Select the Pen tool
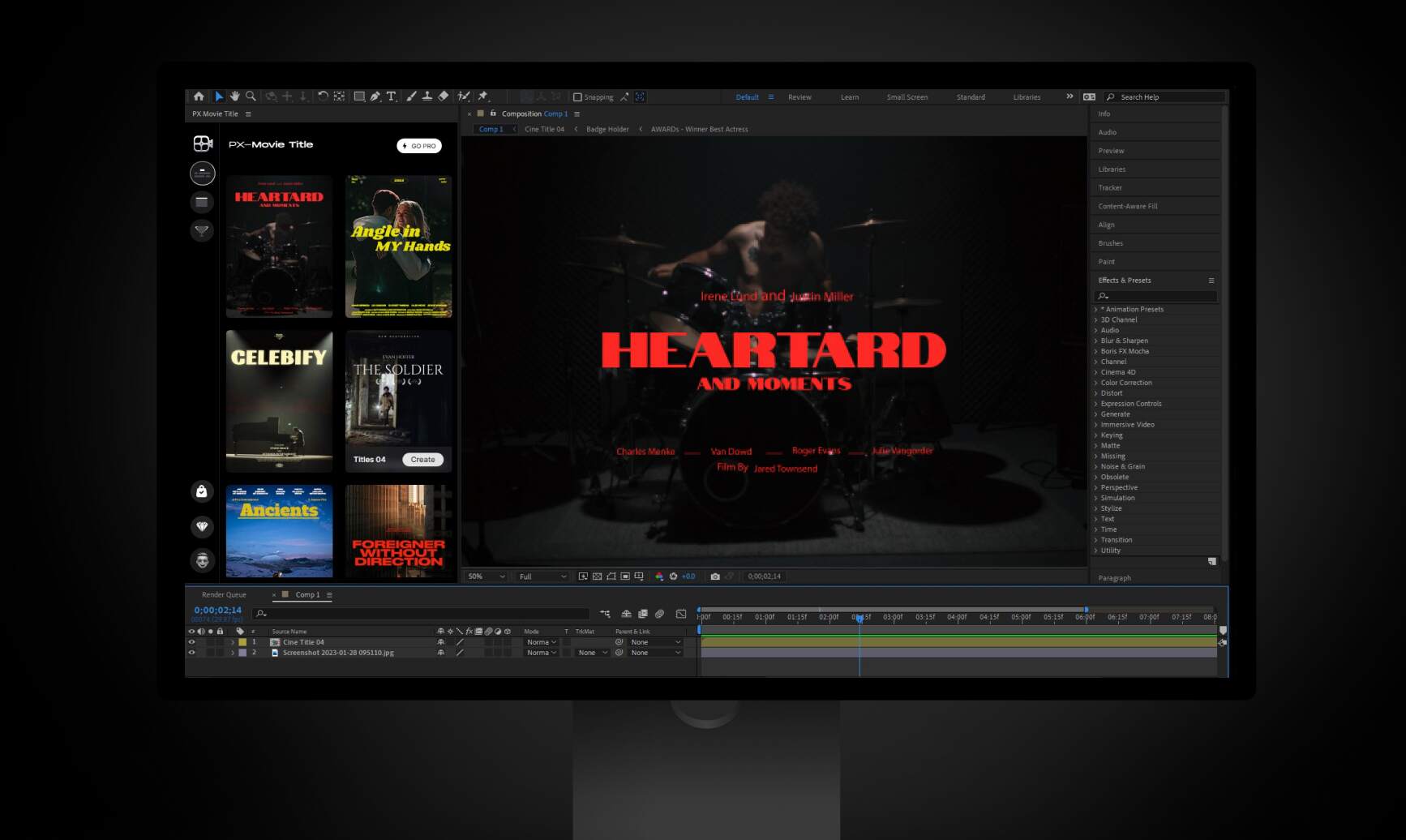Screen dimensions: 1406x840 click(375, 96)
